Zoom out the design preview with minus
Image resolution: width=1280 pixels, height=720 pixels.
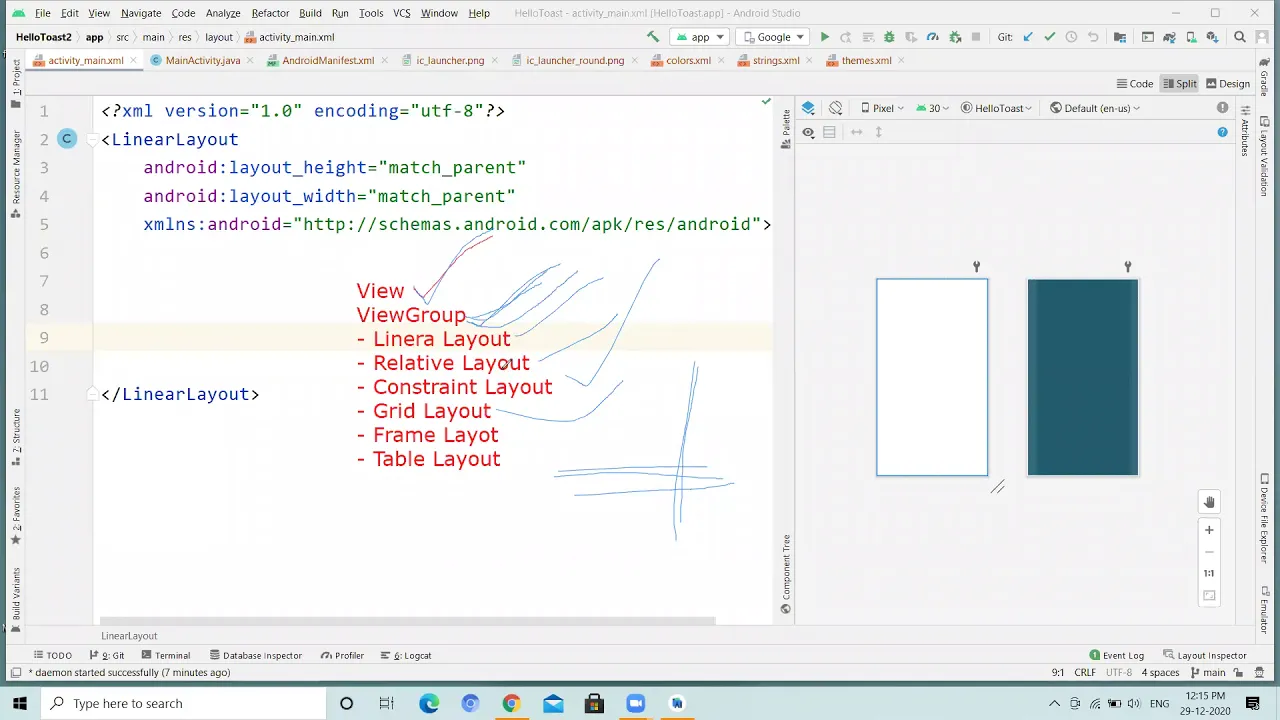(x=1209, y=552)
